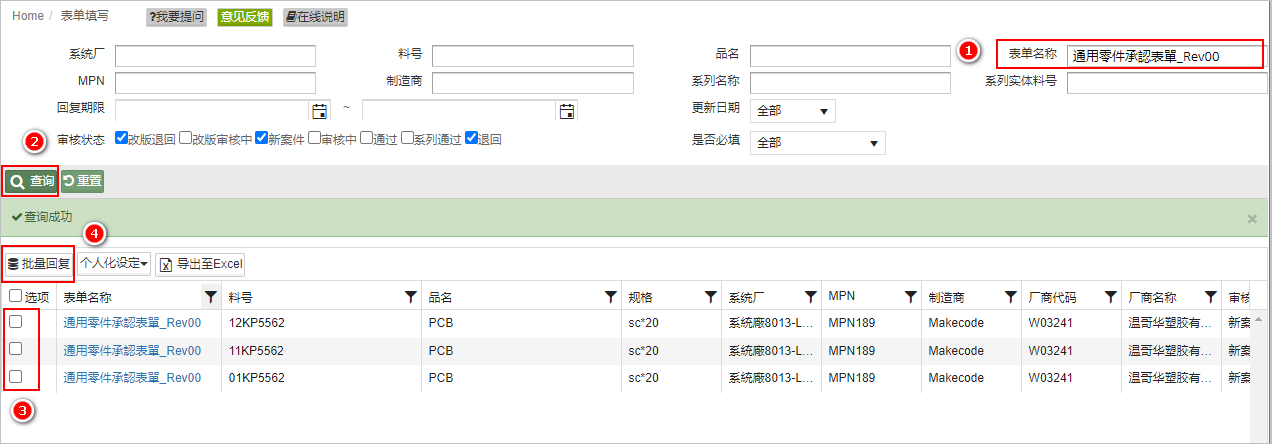Image resolution: width=1272 pixels, height=444 pixels.
Task: Click the 表单名称 input field
Action: 1164,56
